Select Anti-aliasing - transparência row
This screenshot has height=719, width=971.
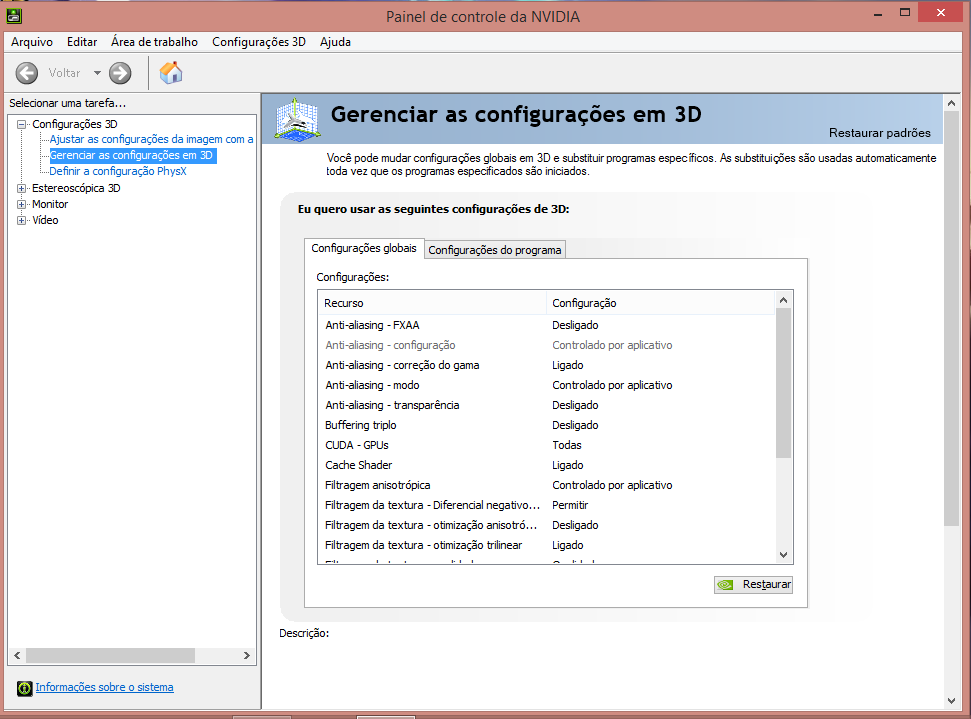pyautogui.click(x=546, y=405)
